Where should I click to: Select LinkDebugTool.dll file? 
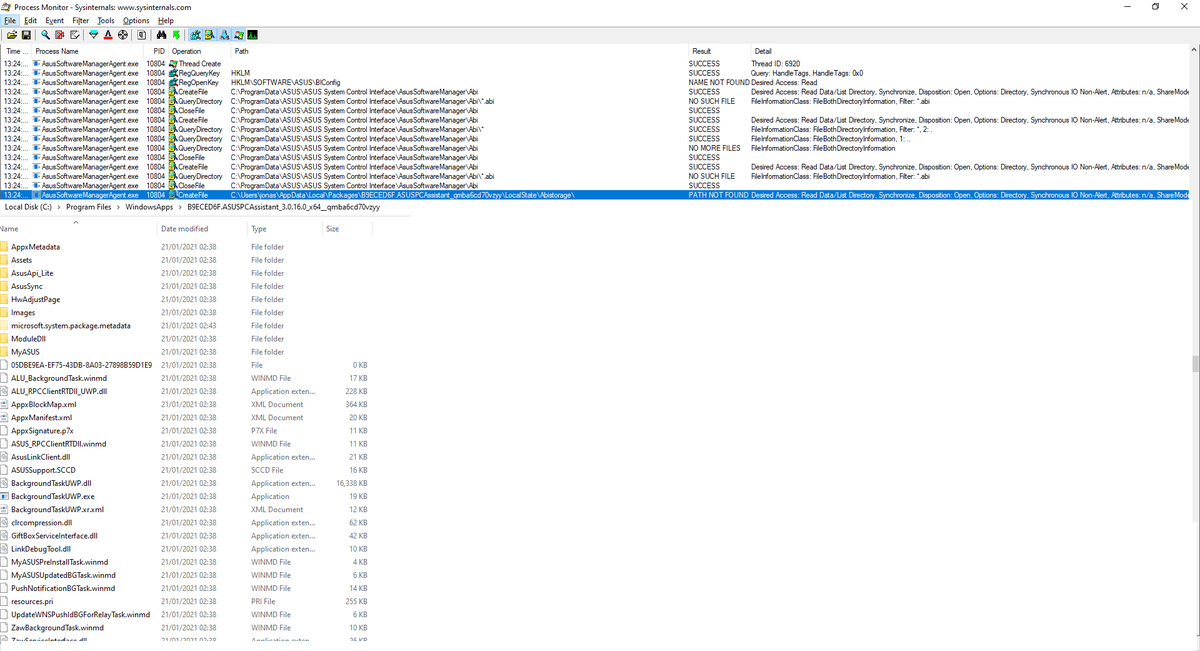tap(41, 548)
